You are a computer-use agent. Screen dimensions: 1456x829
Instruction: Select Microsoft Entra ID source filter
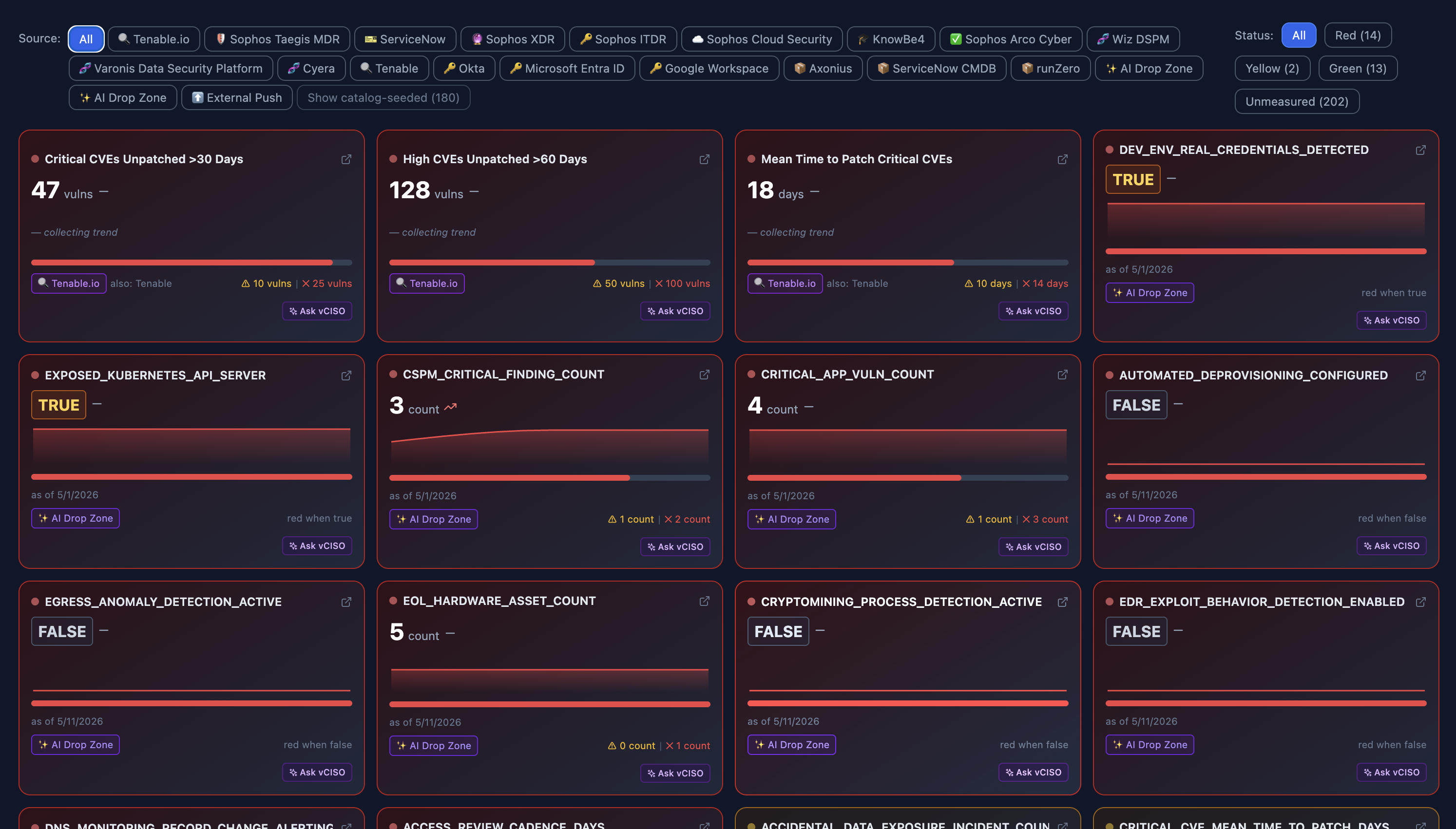click(x=567, y=68)
